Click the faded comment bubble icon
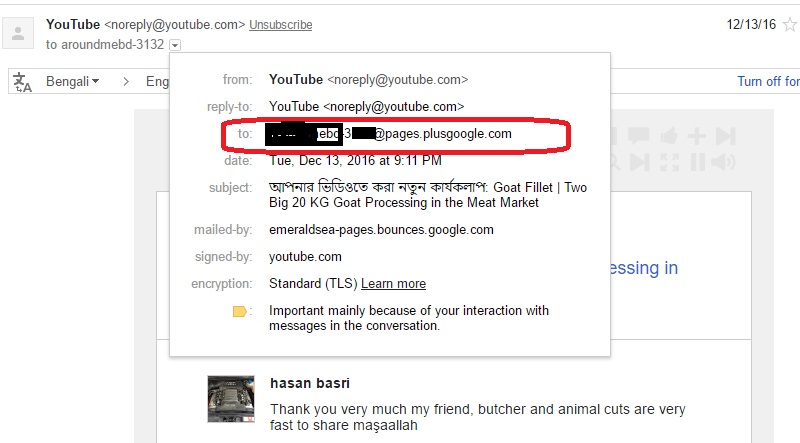 tap(638, 136)
